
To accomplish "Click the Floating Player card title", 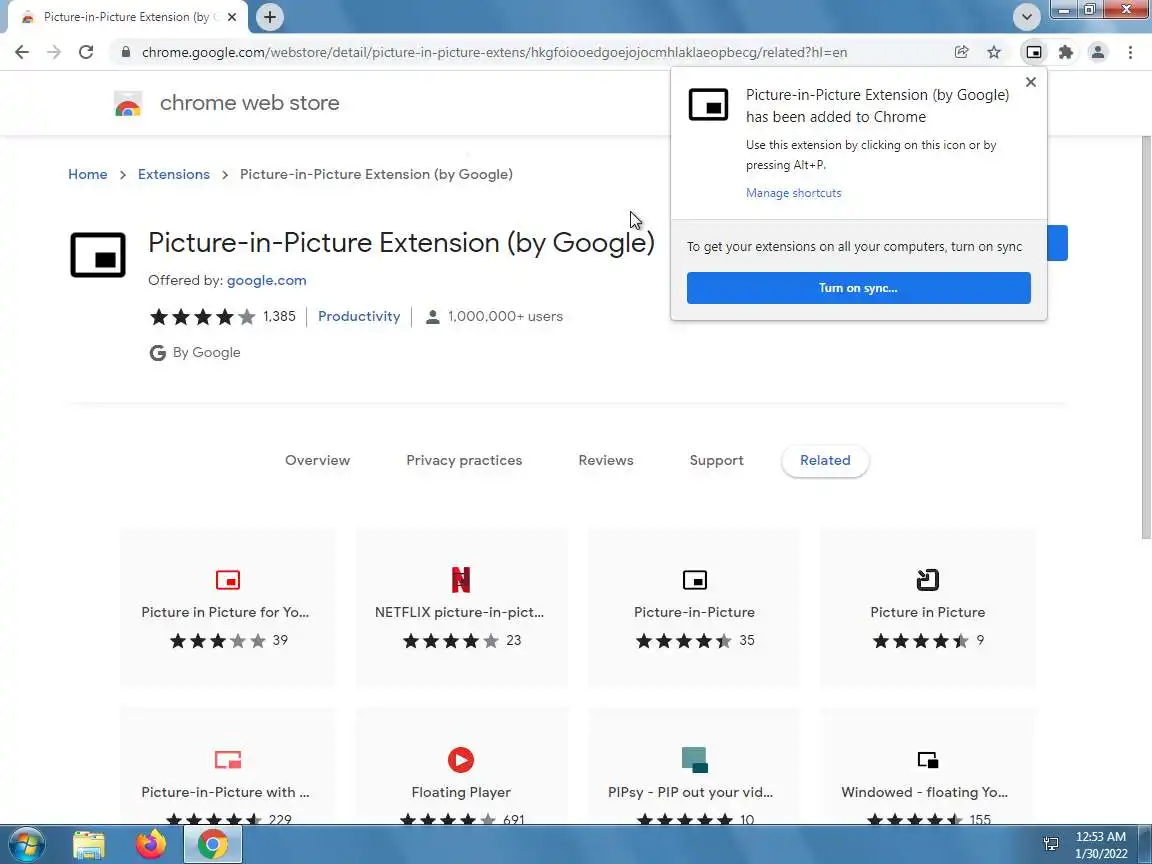I will point(461,792).
